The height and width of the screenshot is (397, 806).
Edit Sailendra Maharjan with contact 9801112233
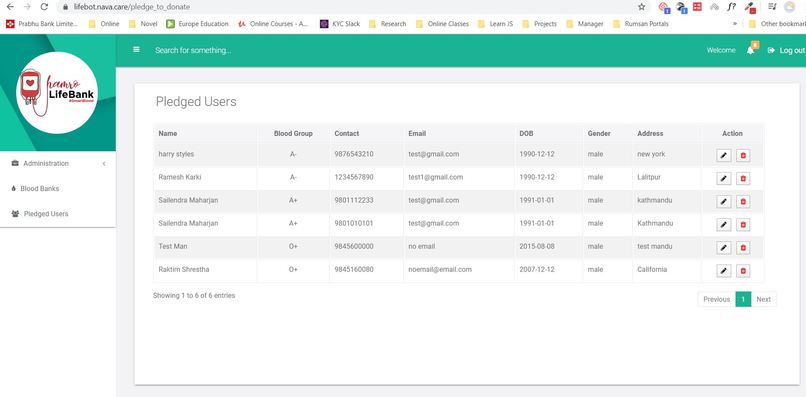(724, 202)
